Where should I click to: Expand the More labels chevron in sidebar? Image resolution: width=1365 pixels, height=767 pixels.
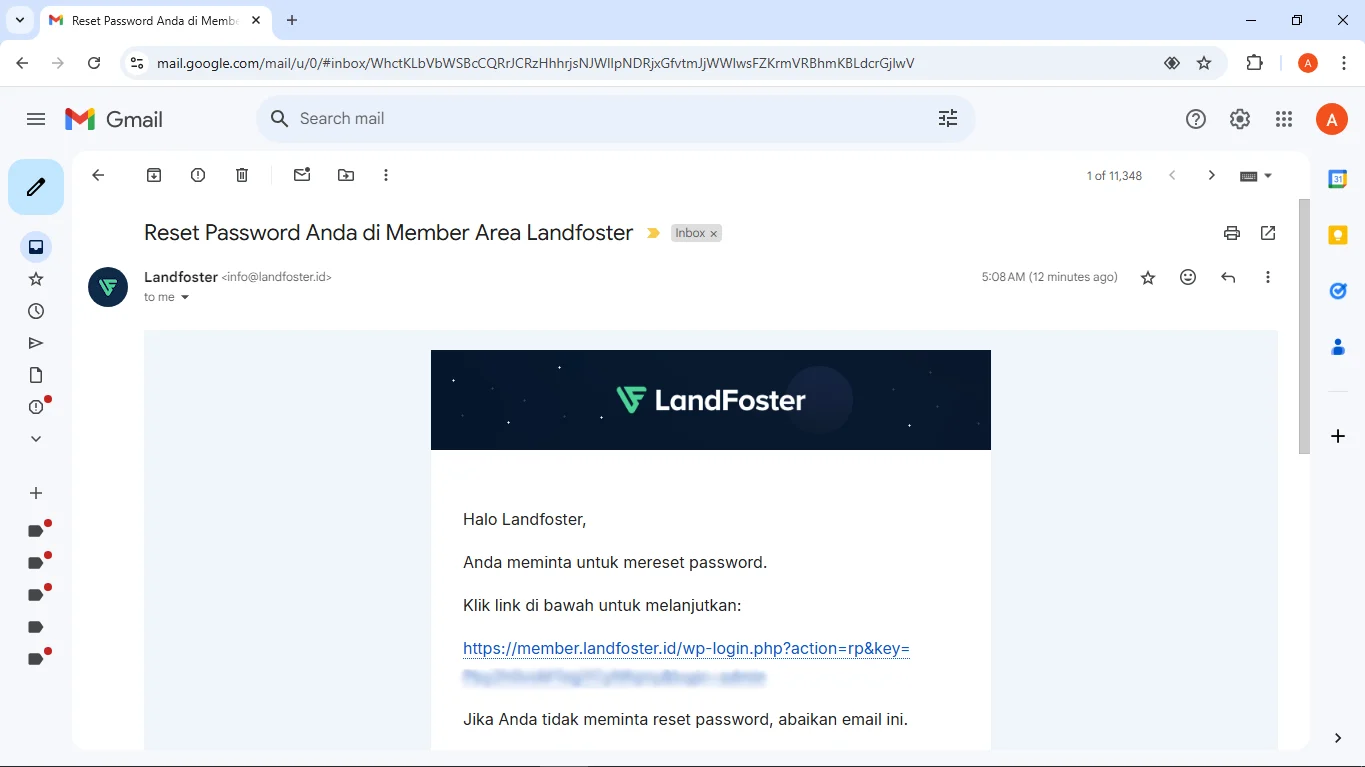36,439
